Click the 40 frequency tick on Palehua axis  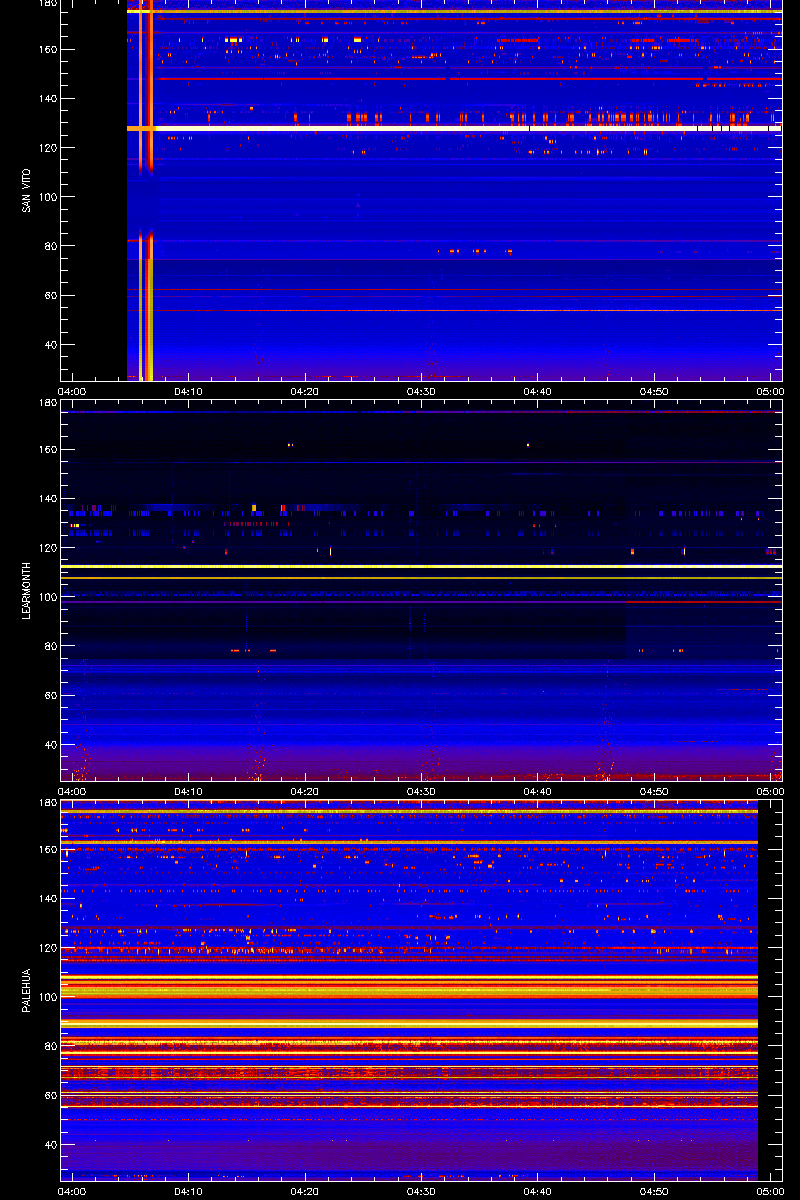[x=50, y=1145]
